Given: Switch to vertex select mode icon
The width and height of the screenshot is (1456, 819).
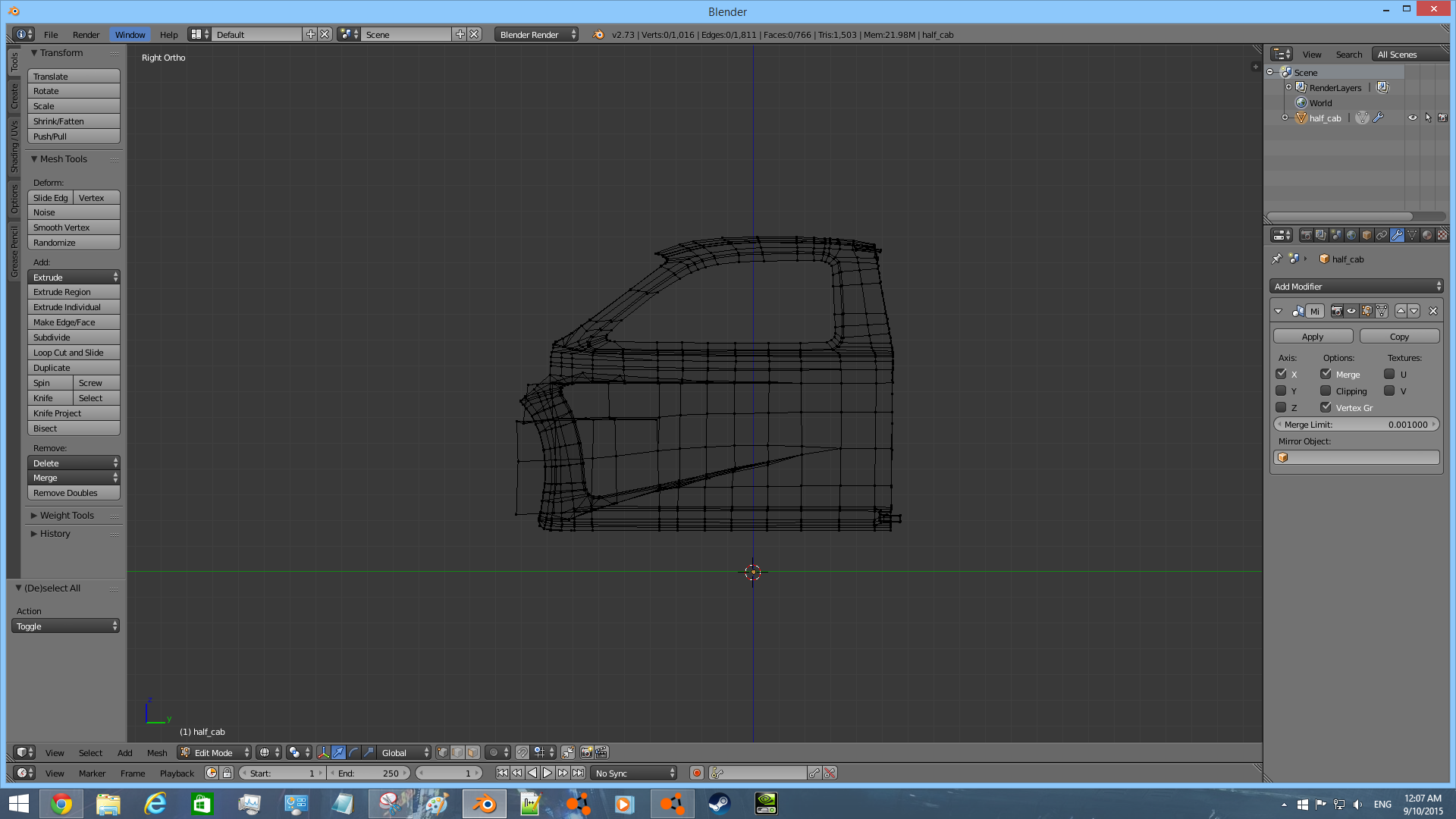Looking at the screenshot, I should pyautogui.click(x=443, y=752).
